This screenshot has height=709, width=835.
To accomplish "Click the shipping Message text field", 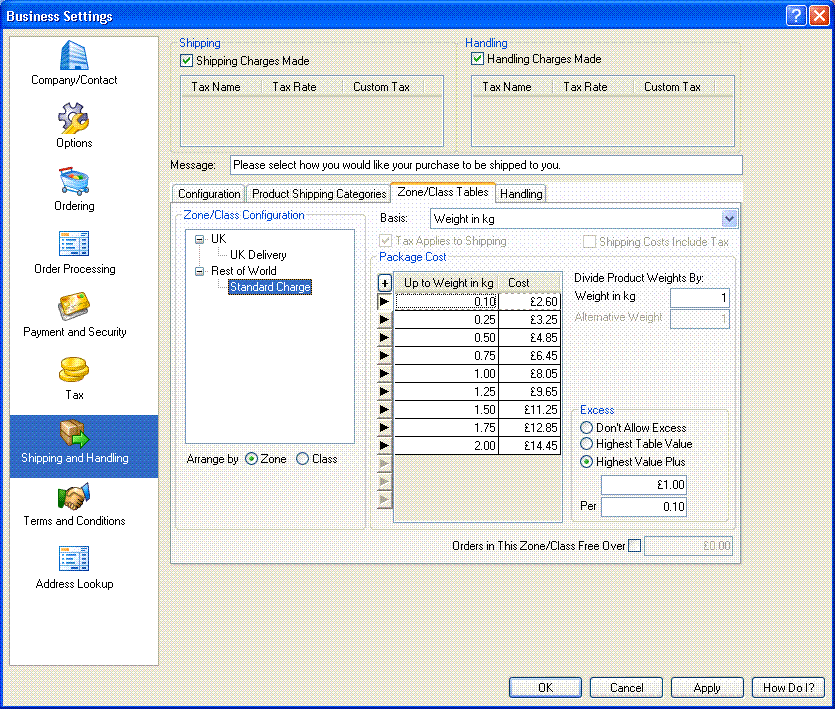I will tap(486, 165).
